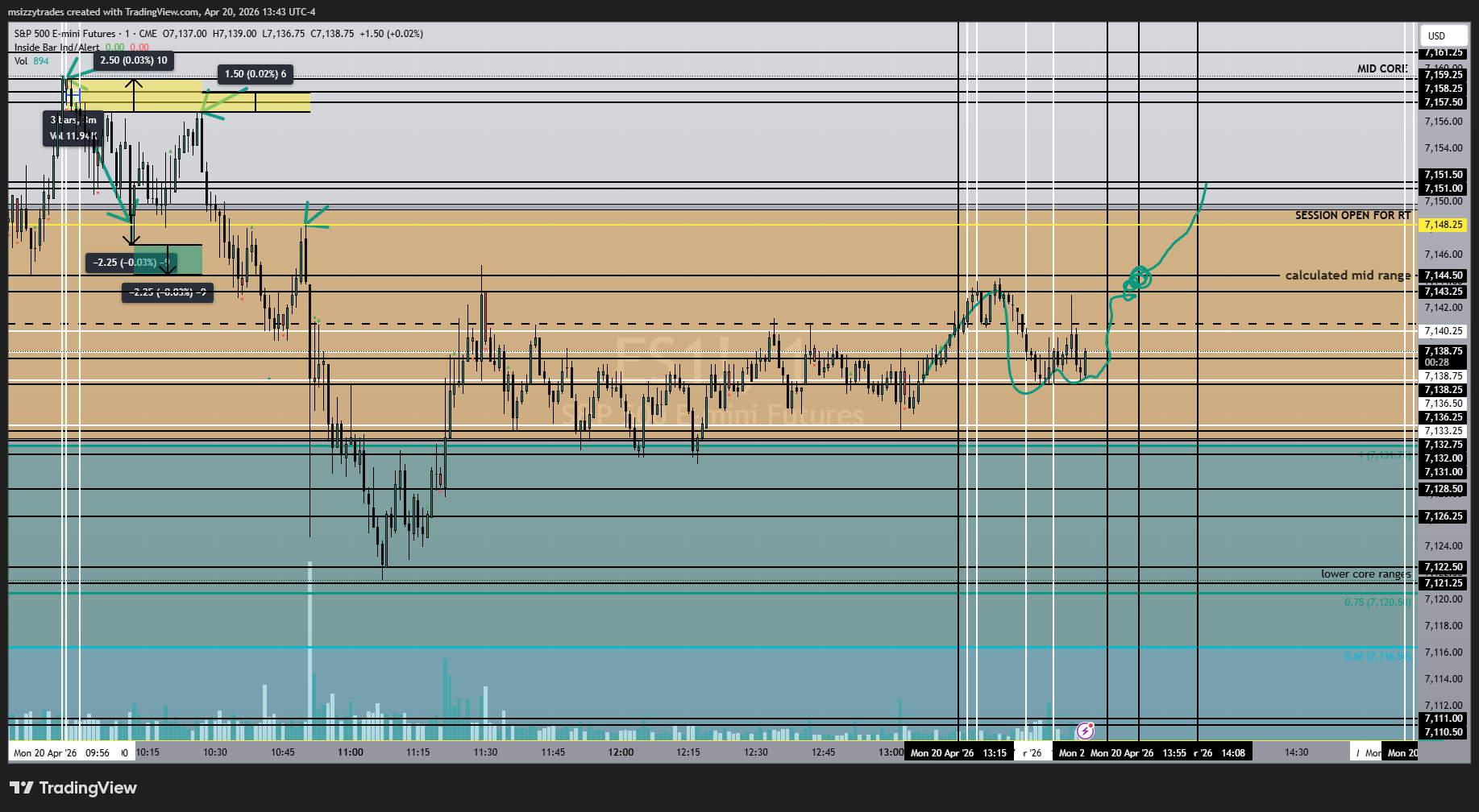Click the 7,133.25 price label
The image size is (1479, 812).
1443,431
